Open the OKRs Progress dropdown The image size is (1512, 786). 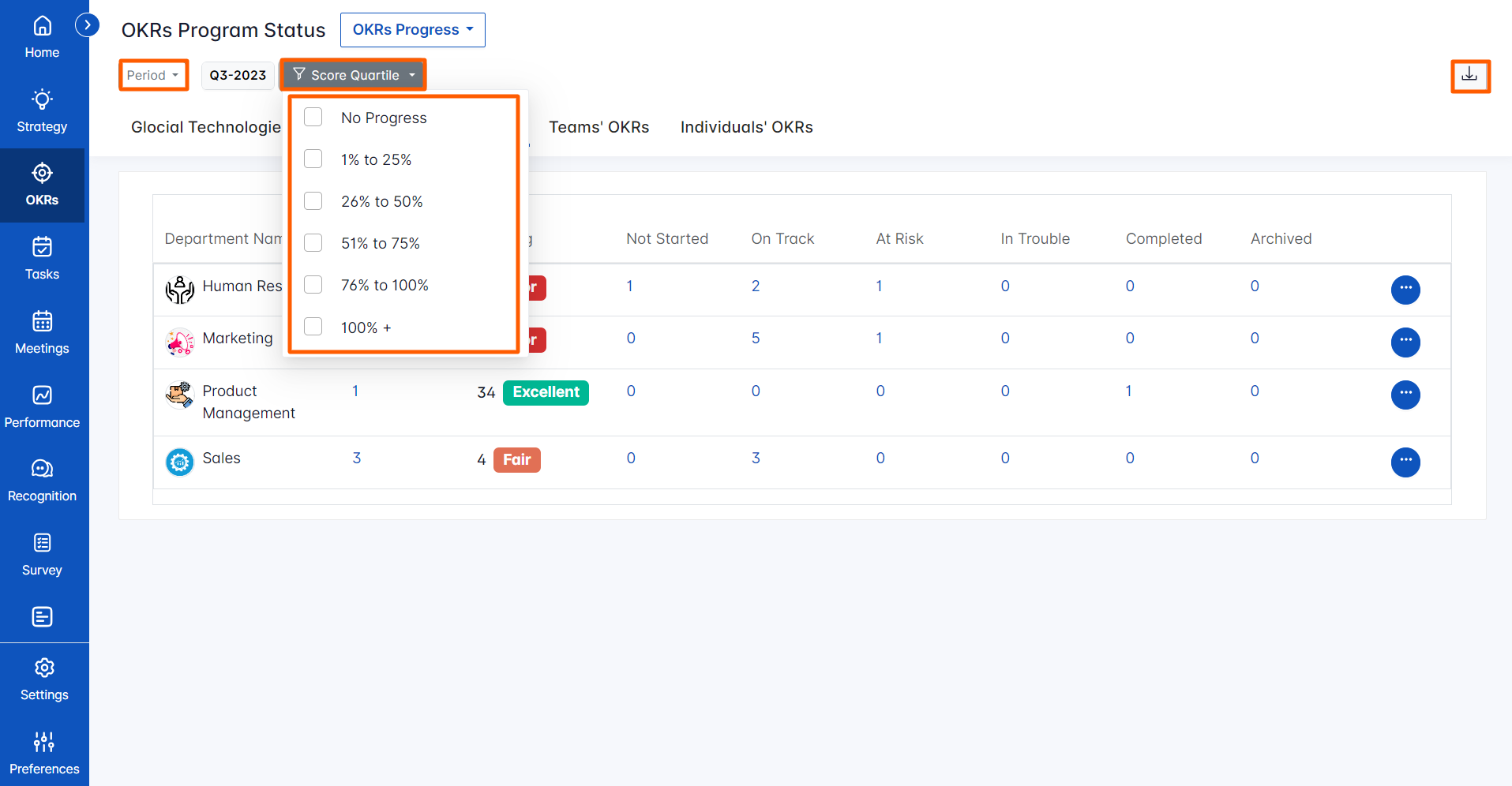coord(412,29)
